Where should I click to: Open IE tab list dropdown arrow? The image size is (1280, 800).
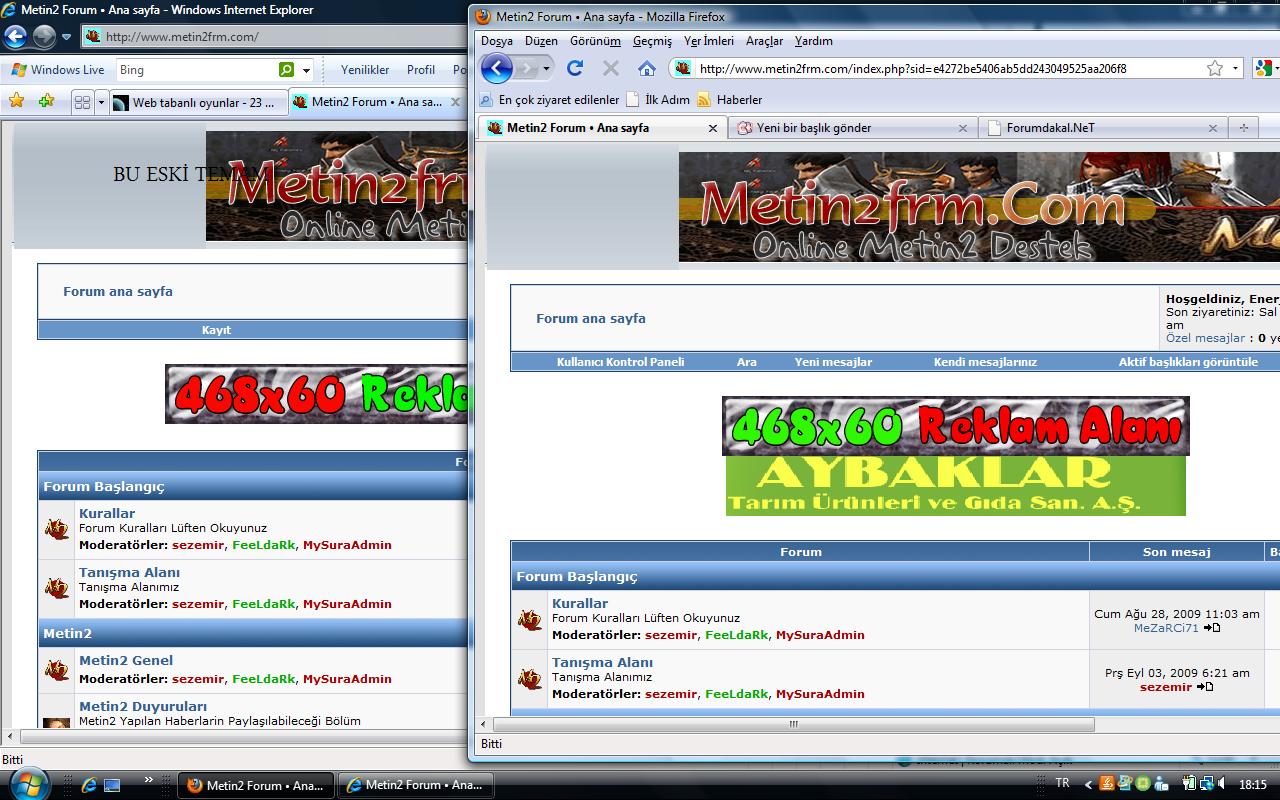point(101,102)
